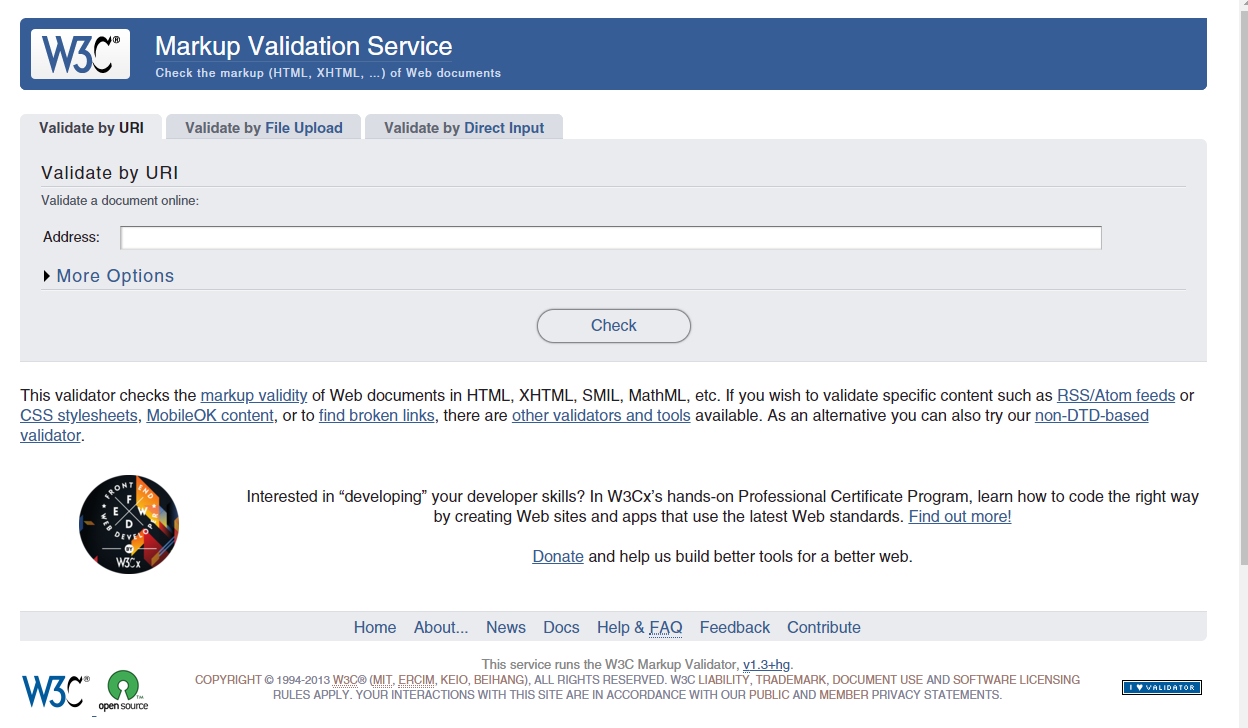Open Help & FAQ in footer navigation
This screenshot has width=1248, height=728.
(640, 628)
